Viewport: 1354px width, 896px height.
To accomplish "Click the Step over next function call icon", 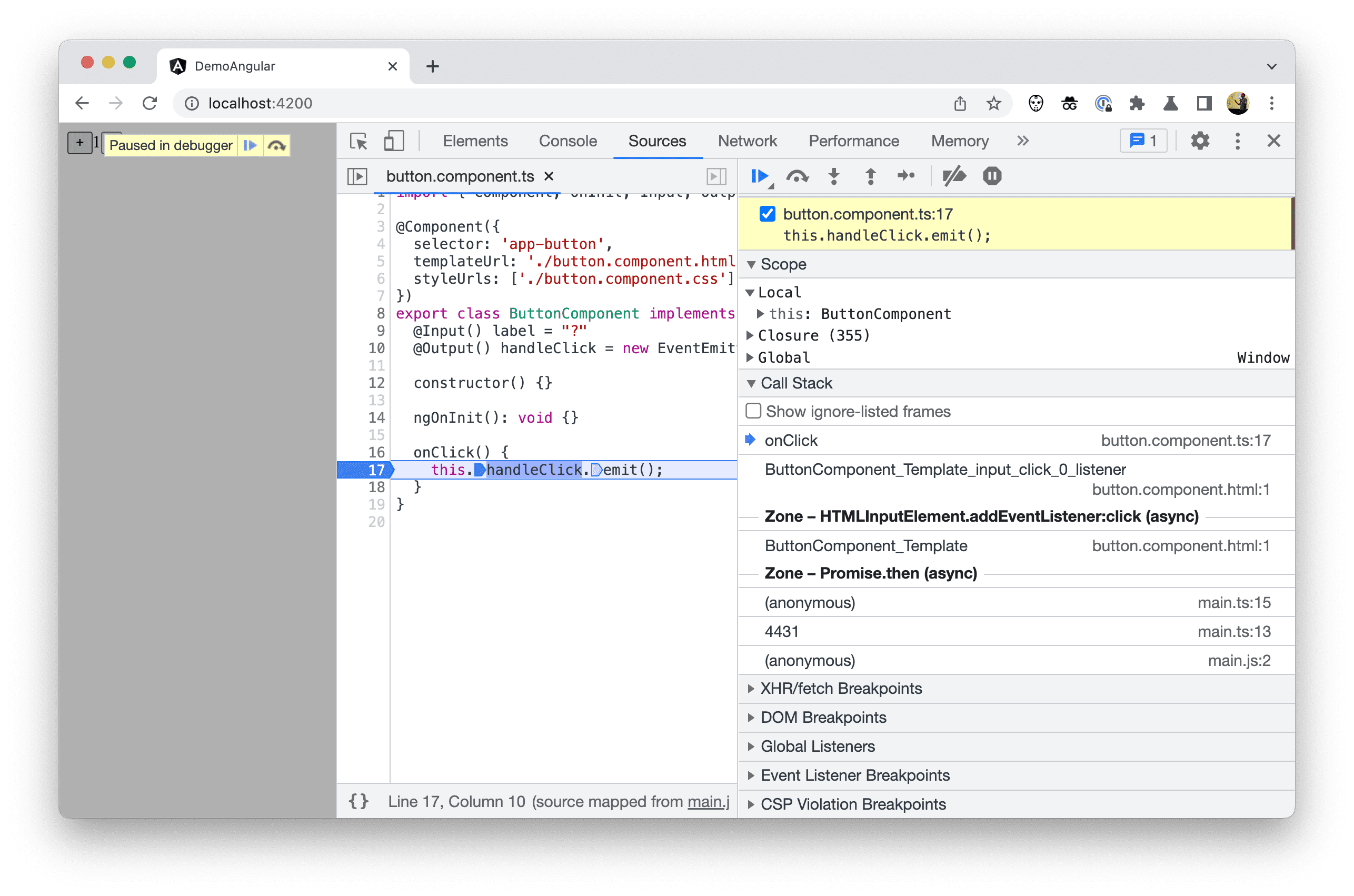I will [798, 175].
